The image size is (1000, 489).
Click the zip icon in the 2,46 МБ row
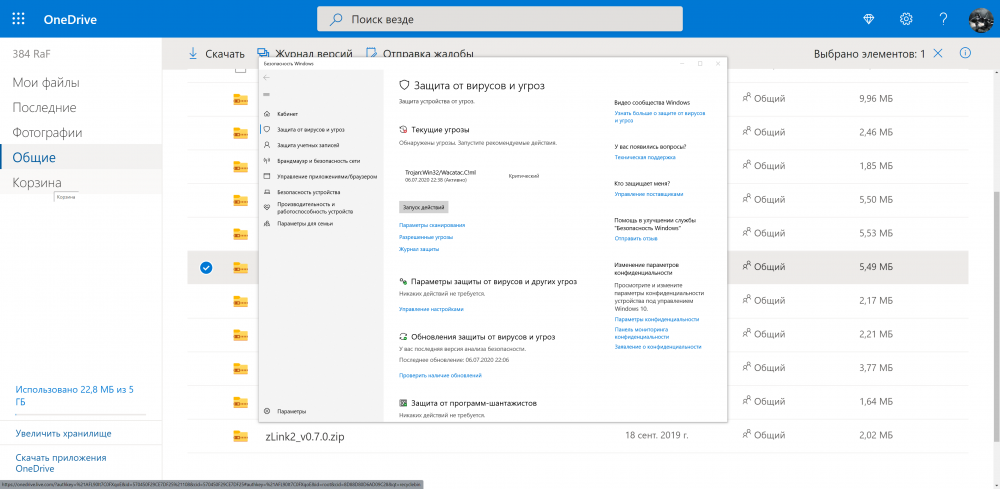point(240,133)
